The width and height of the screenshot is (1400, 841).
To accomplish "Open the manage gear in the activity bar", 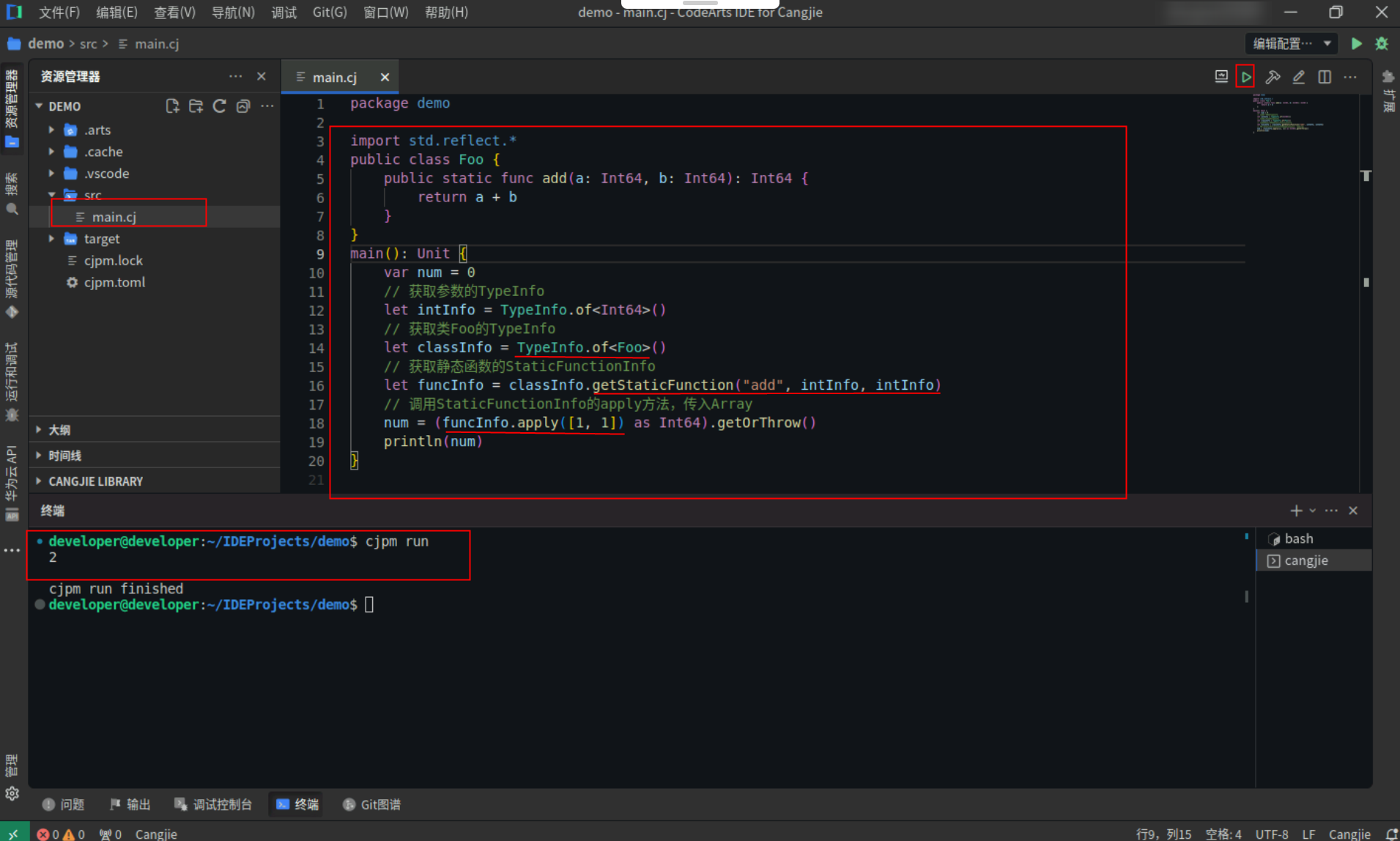I will point(12,793).
